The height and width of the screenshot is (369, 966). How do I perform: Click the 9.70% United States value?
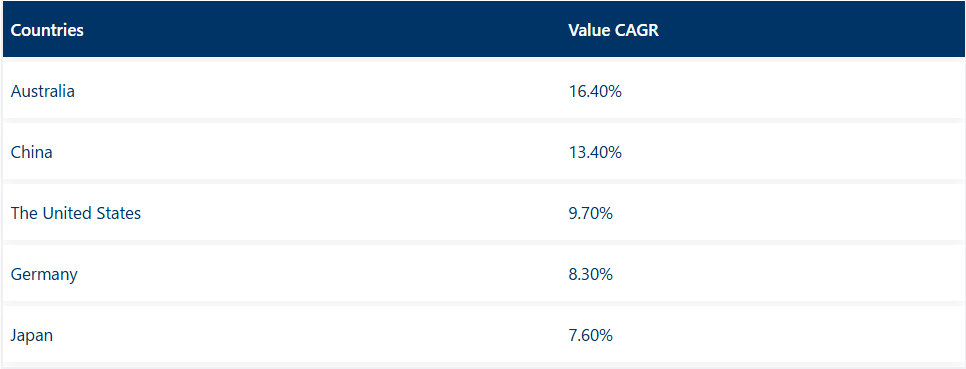(x=591, y=213)
